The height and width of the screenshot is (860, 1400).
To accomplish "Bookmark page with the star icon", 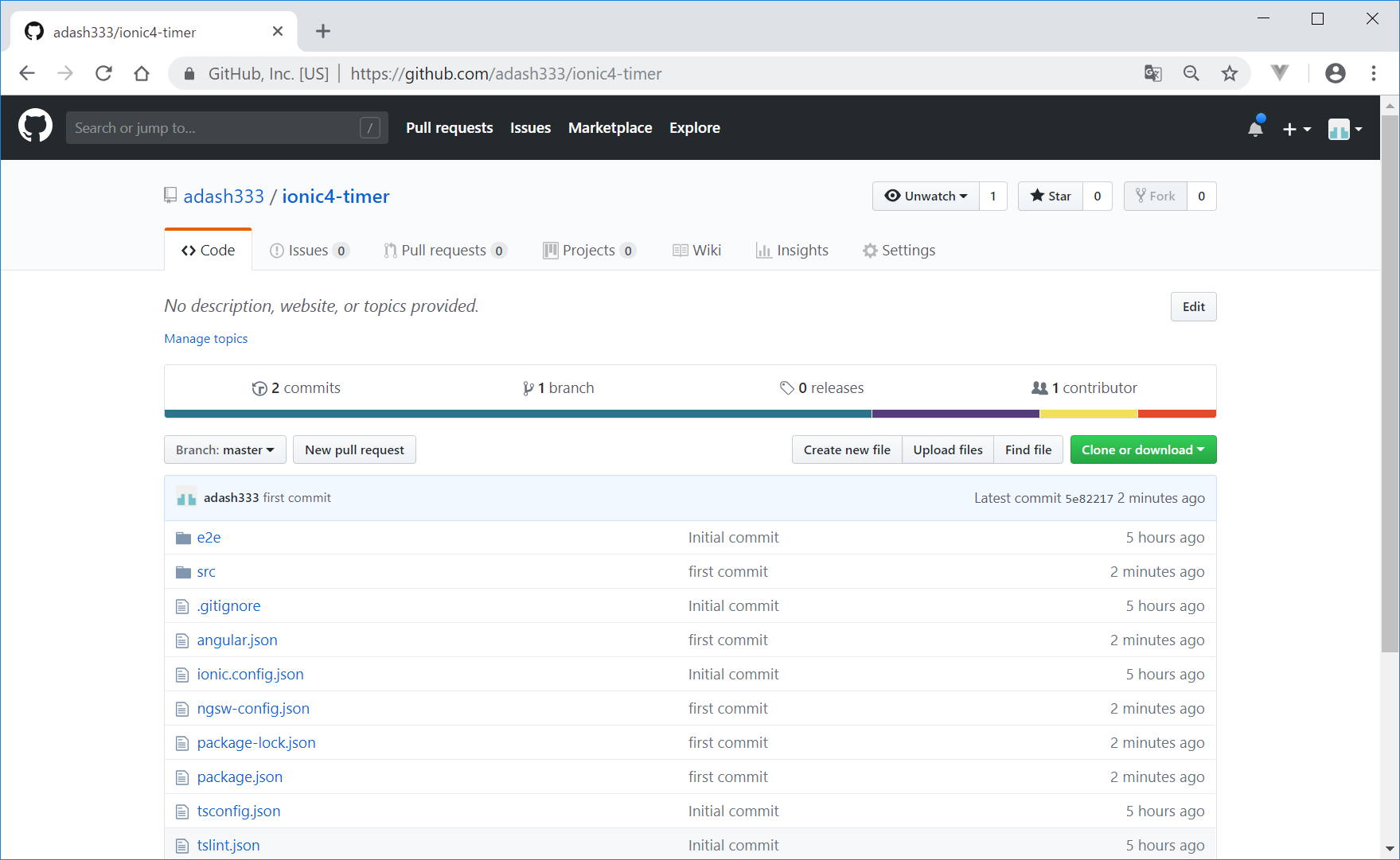I will point(1230,74).
